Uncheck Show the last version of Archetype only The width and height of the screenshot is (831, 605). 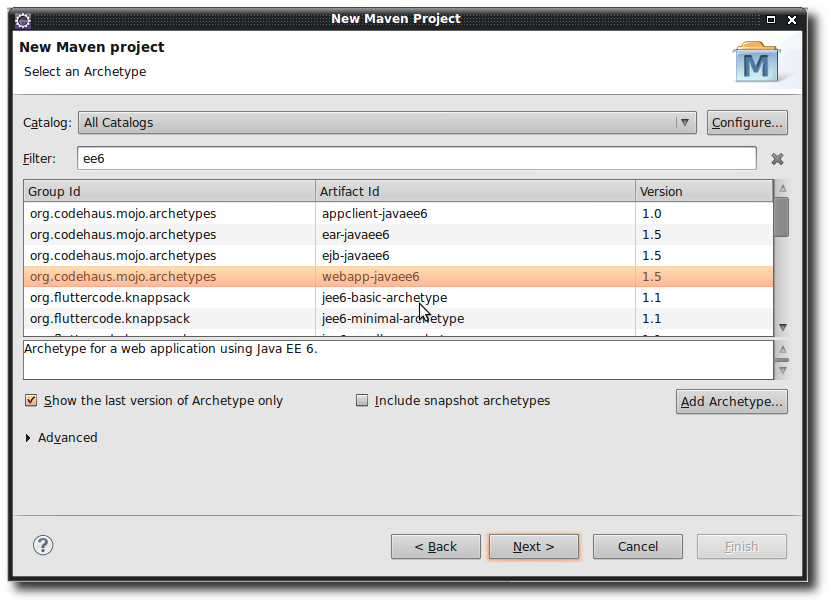tap(31, 401)
